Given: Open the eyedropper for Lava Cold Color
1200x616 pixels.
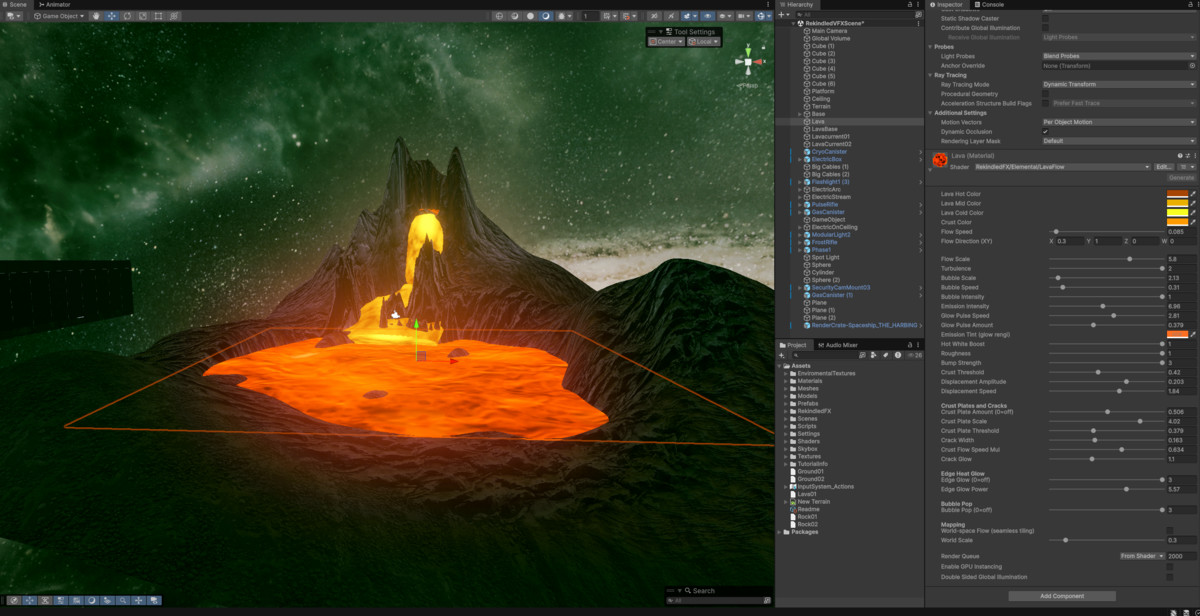Looking at the screenshot, I should pyautogui.click(x=1193, y=213).
